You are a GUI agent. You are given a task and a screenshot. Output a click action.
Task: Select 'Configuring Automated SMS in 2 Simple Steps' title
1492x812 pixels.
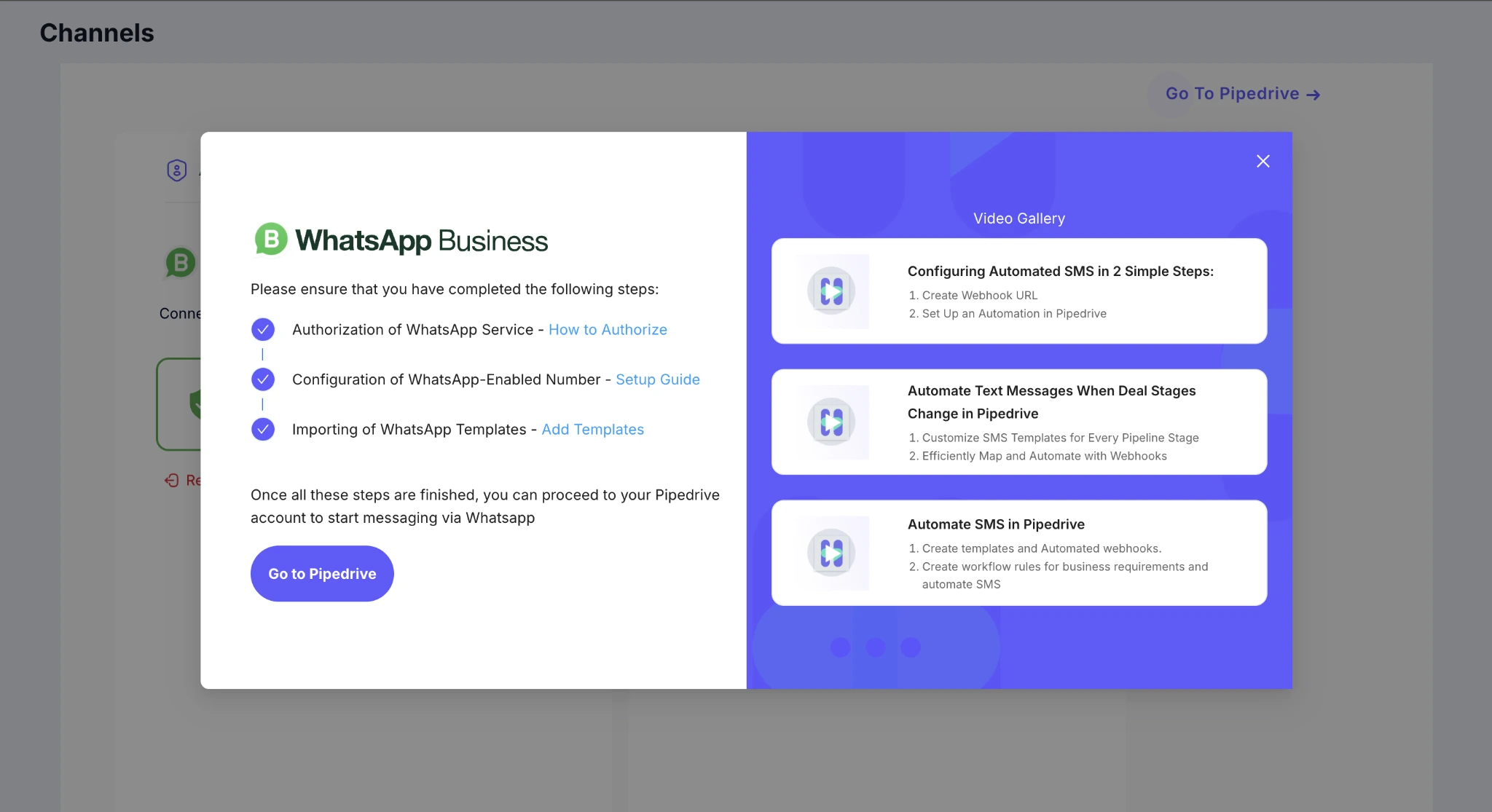pos(1060,271)
